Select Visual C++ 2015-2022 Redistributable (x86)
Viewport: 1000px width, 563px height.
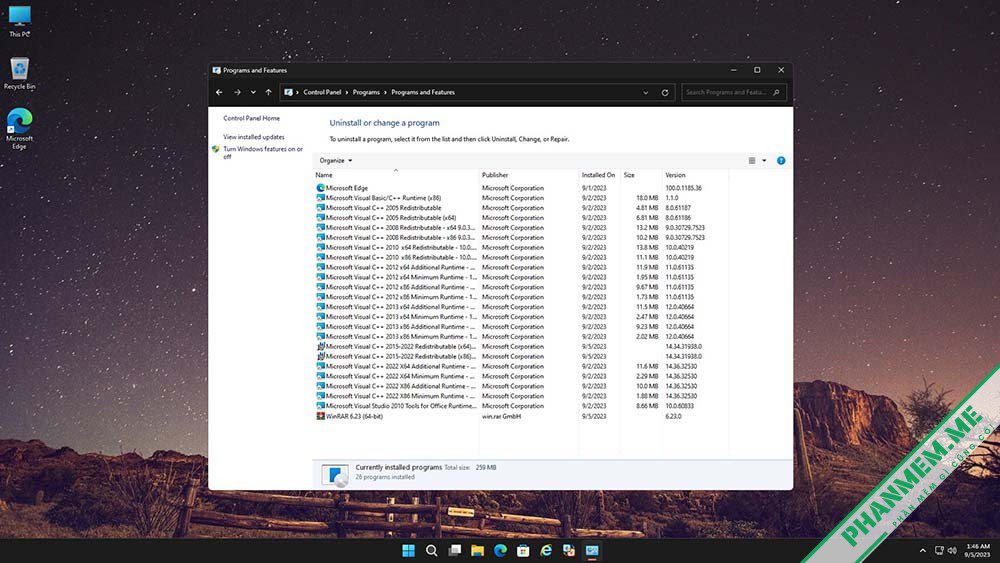(x=522, y=356)
